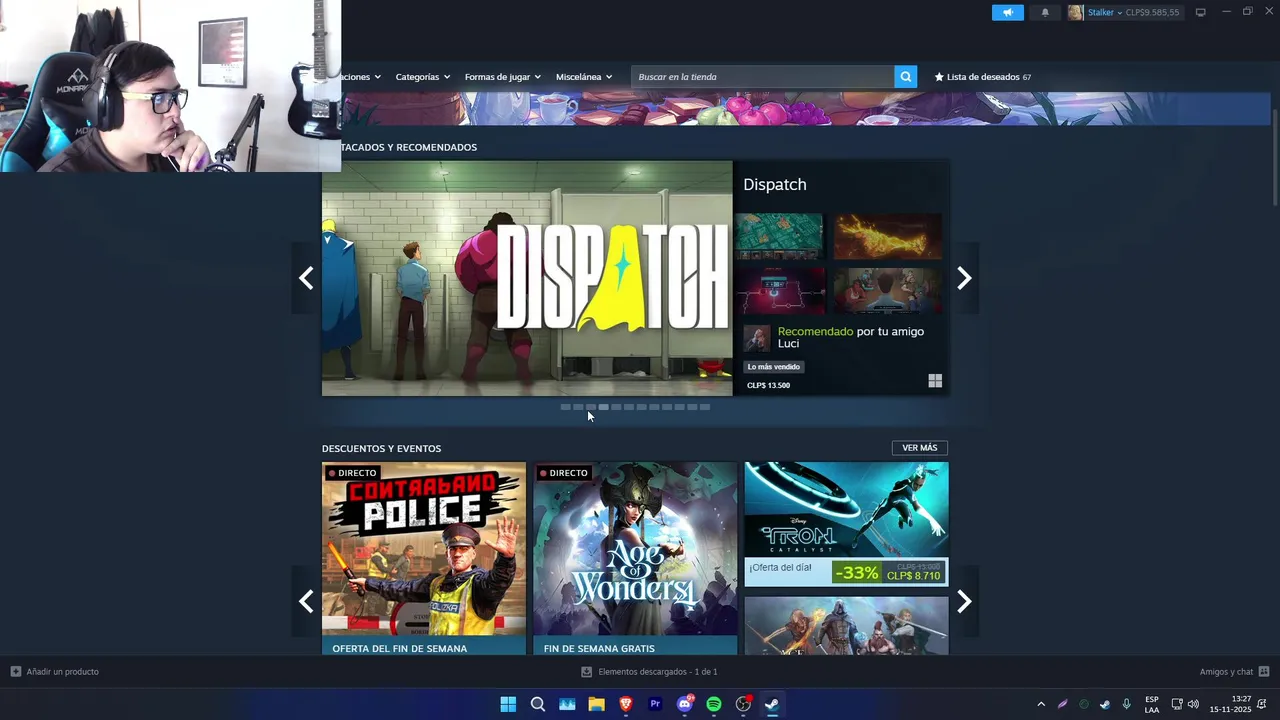Open Discord from taskbar
The width and height of the screenshot is (1280, 720).
click(685, 704)
